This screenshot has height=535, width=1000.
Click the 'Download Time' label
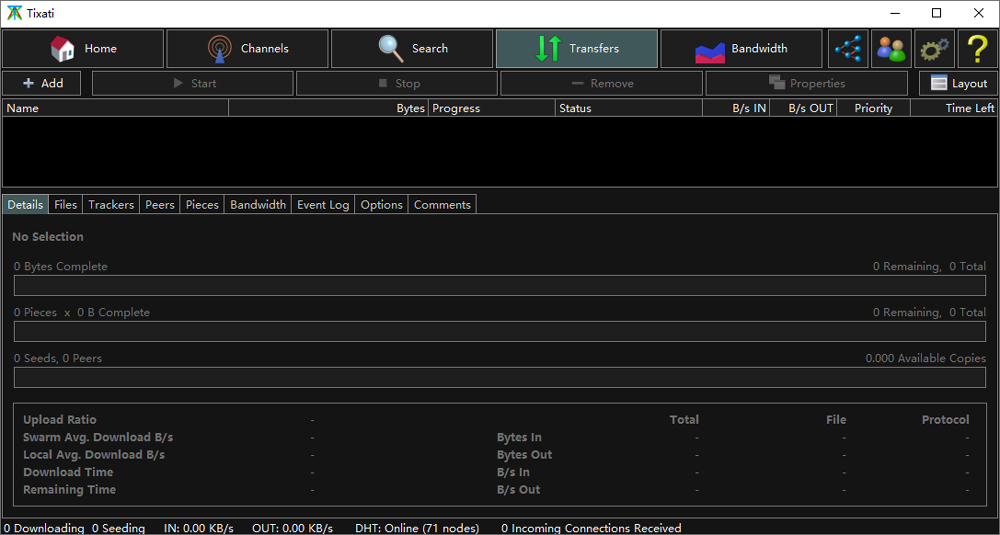tap(68, 473)
